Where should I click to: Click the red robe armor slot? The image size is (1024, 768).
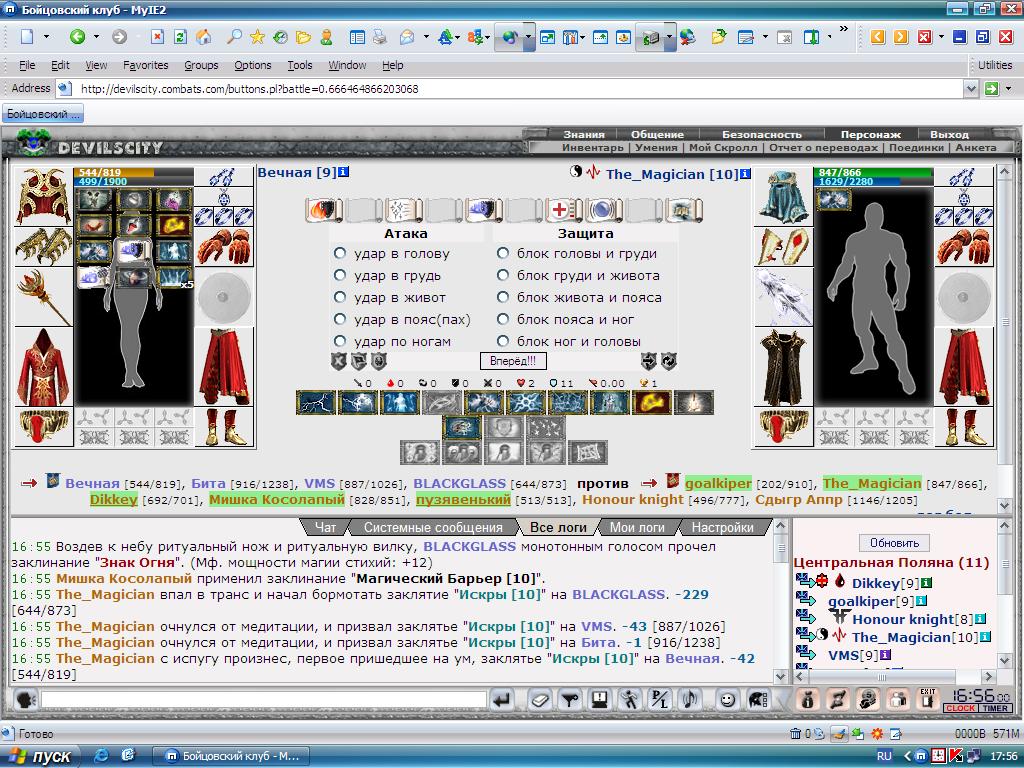coord(43,366)
